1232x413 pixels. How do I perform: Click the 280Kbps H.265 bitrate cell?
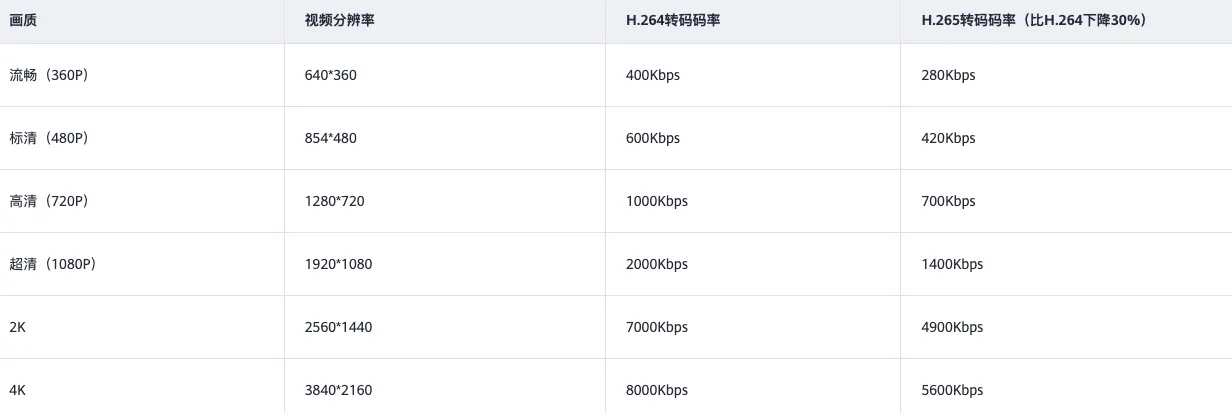[x=948, y=75]
